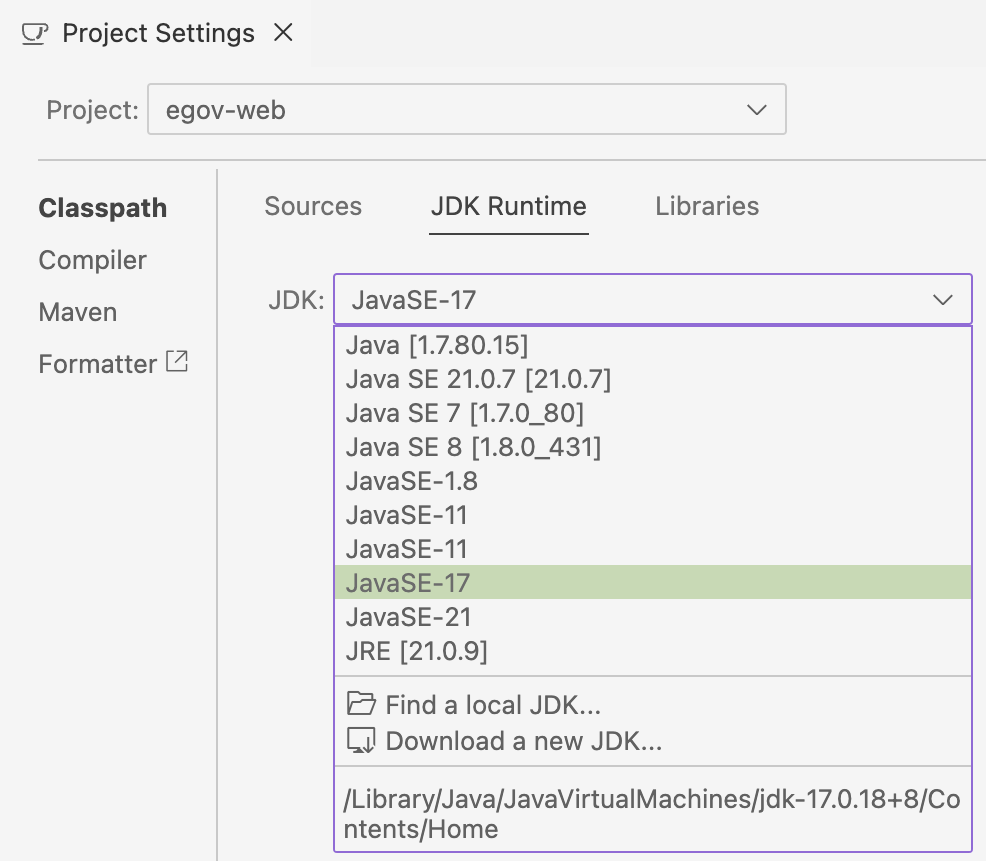Click the external link icon beside Formatter

click(x=178, y=362)
